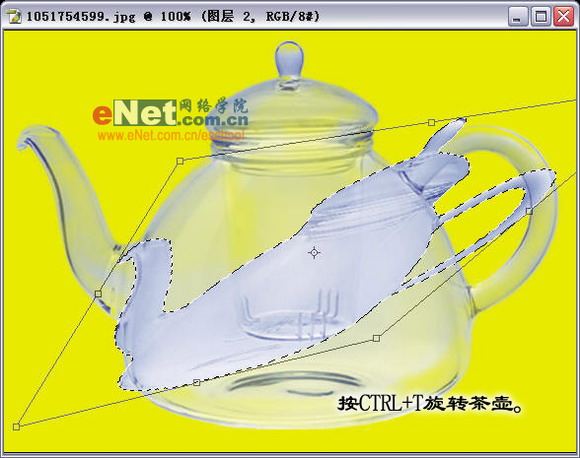Click the CTRL+T instruction caption text
Viewport: 580px width, 458px height.
tap(430, 404)
